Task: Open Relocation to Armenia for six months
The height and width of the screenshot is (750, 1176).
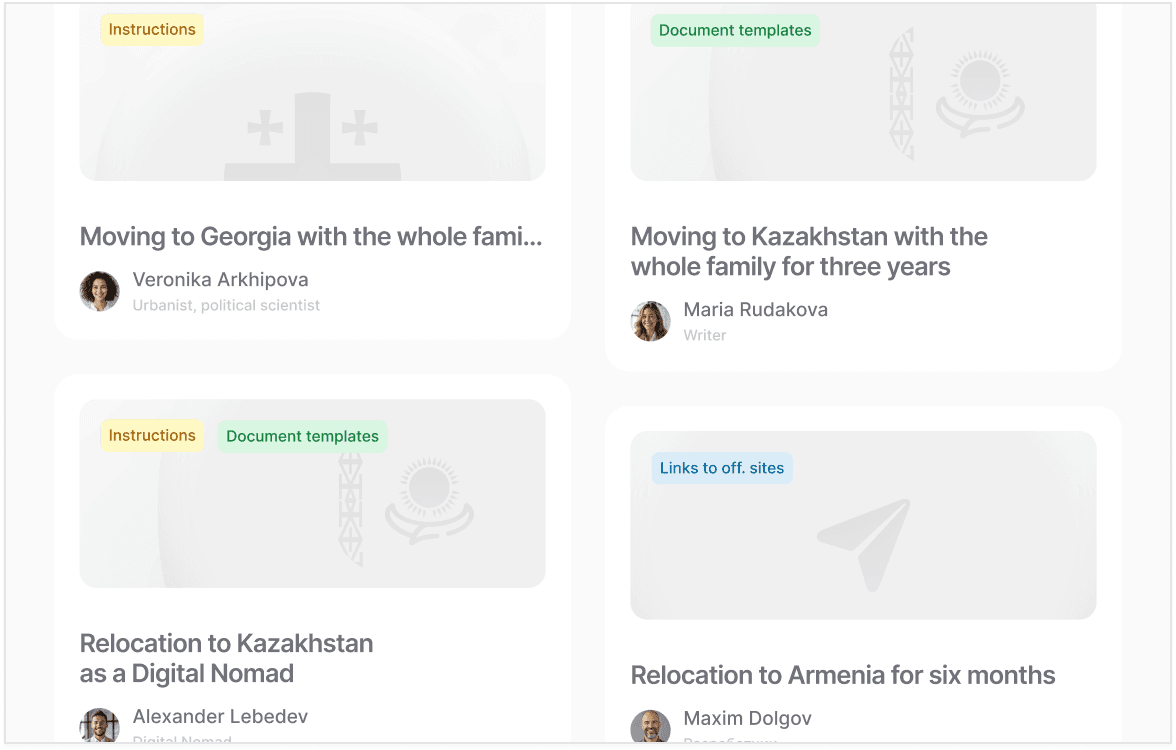Action: point(843,675)
